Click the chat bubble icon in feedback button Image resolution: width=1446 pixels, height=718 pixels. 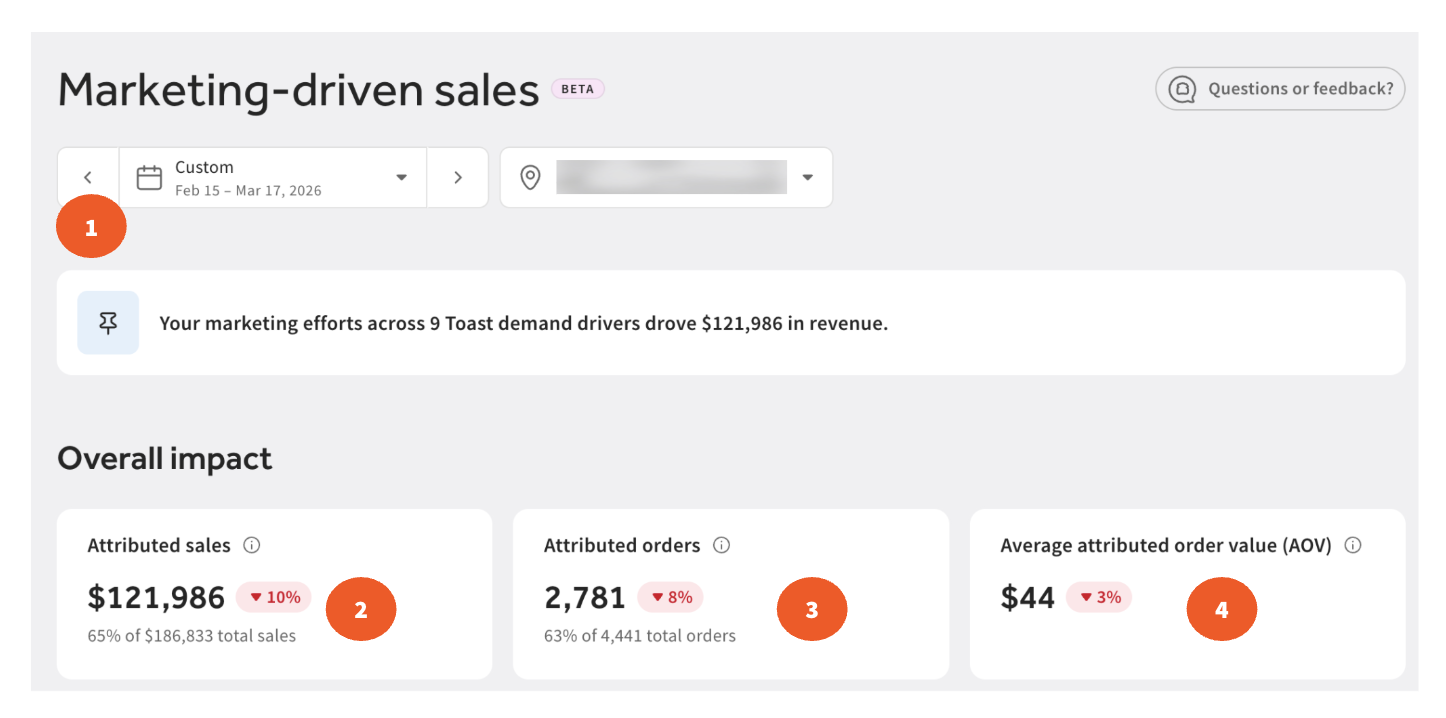click(x=1183, y=89)
